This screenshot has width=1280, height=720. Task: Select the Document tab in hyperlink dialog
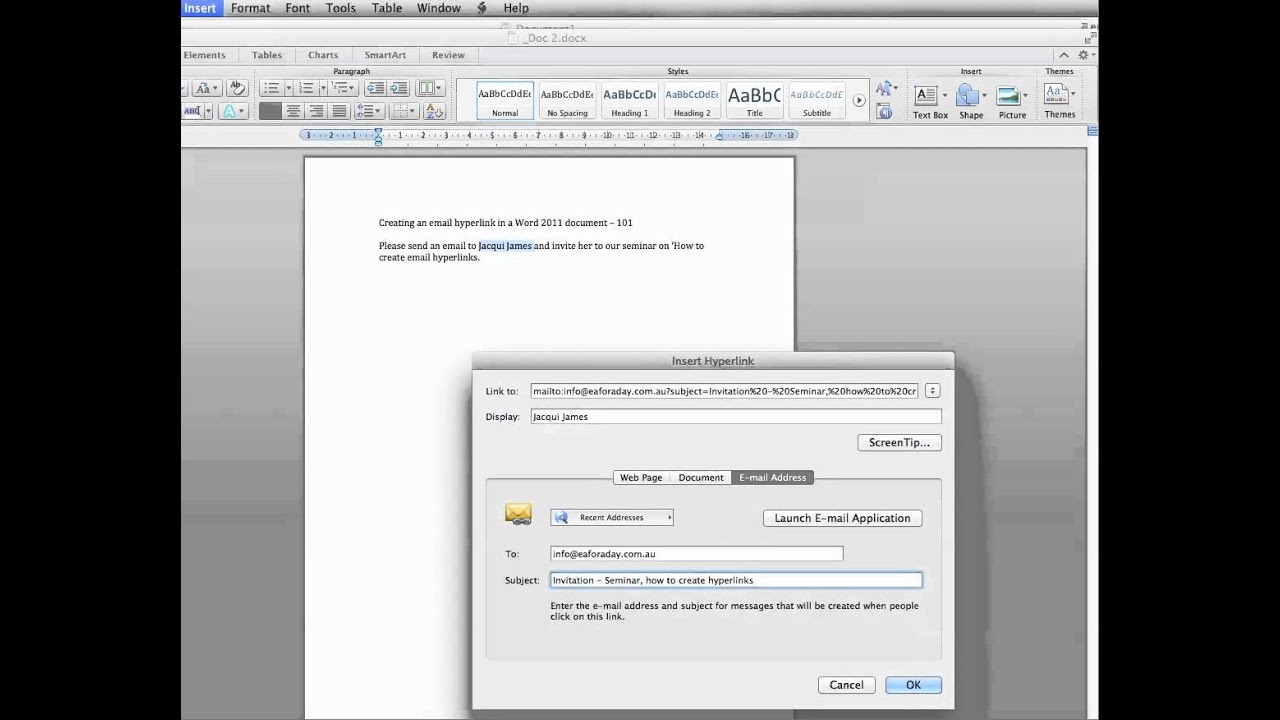coord(701,478)
